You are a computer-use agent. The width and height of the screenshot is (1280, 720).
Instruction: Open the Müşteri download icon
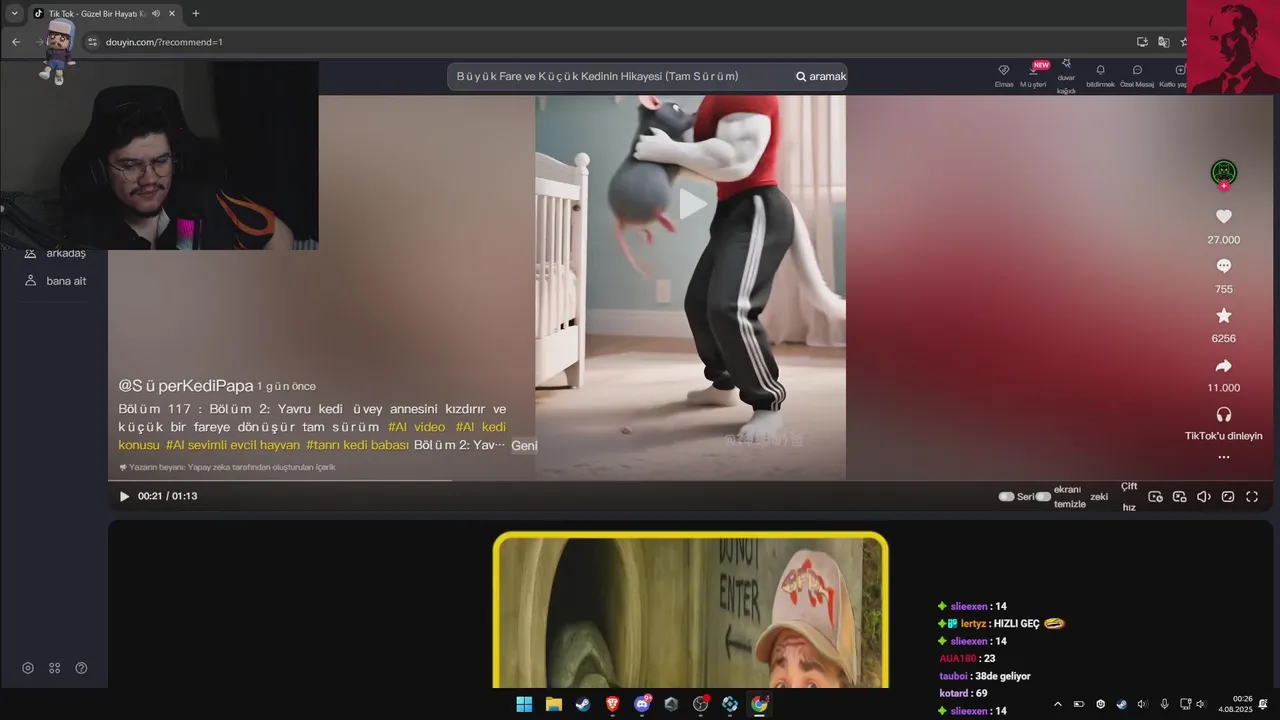pos(1033,70)
